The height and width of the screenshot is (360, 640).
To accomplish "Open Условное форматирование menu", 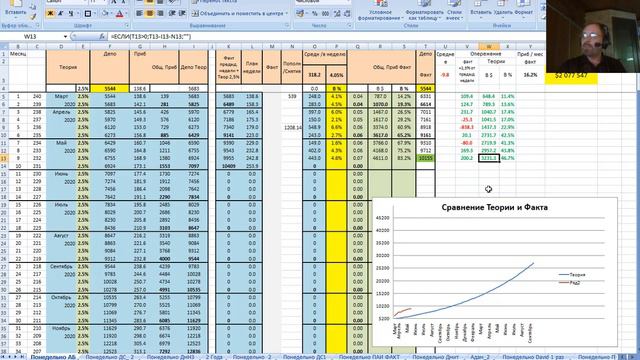I will coord(380,10).
